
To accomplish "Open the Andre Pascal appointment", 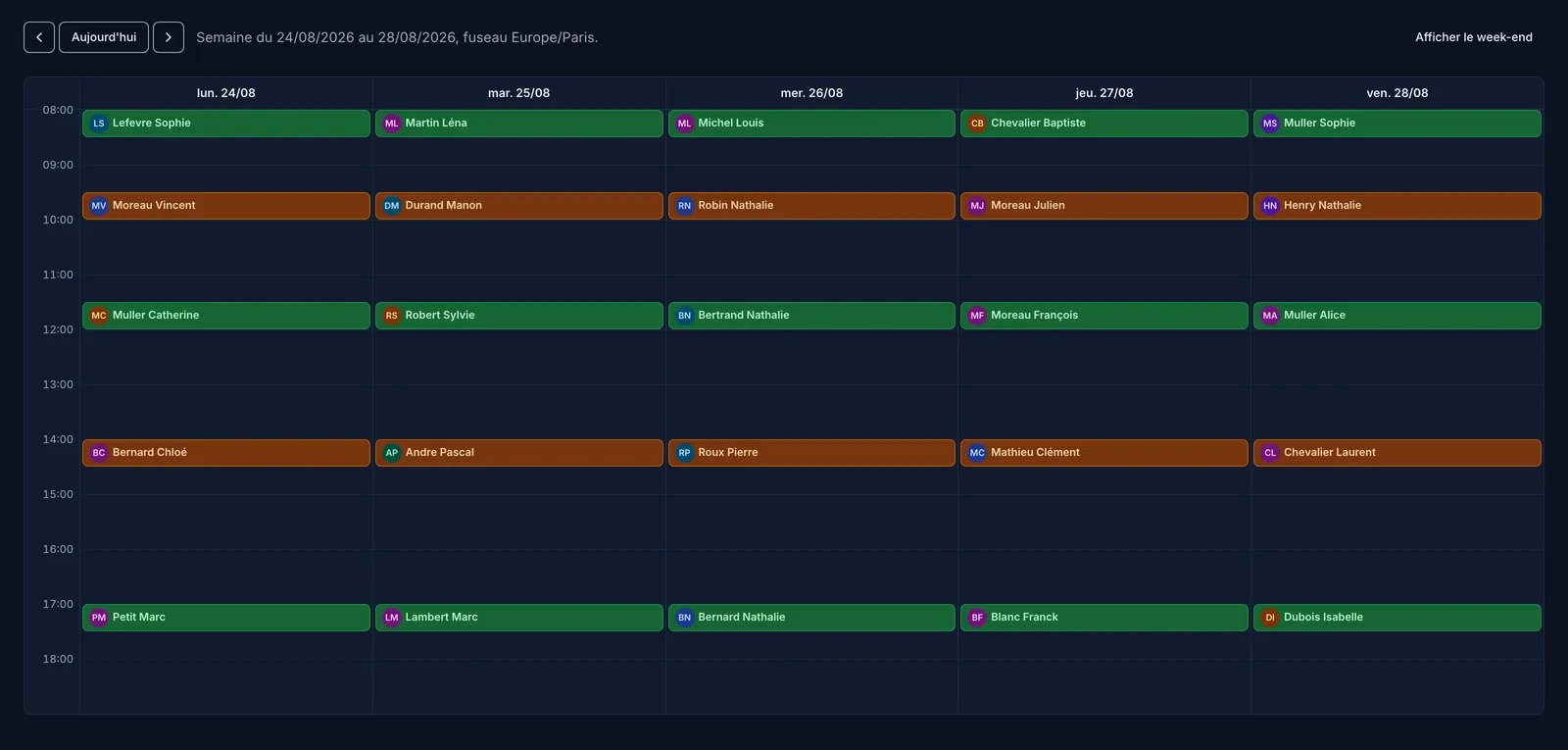I will [x=519, y=453].
